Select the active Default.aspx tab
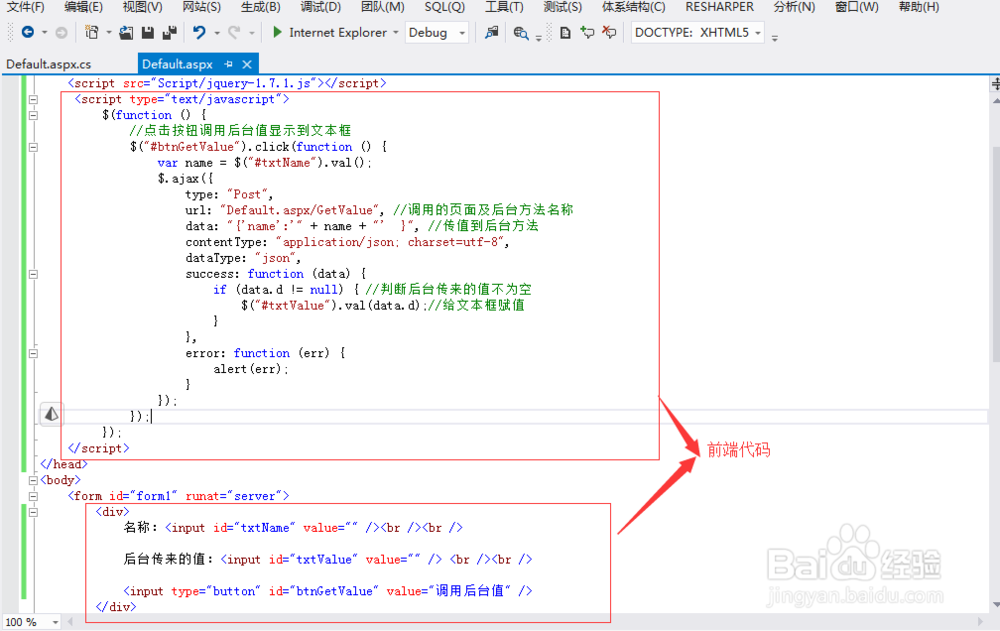The height and width of the screenshot is (631, 1000). (177, 64)
